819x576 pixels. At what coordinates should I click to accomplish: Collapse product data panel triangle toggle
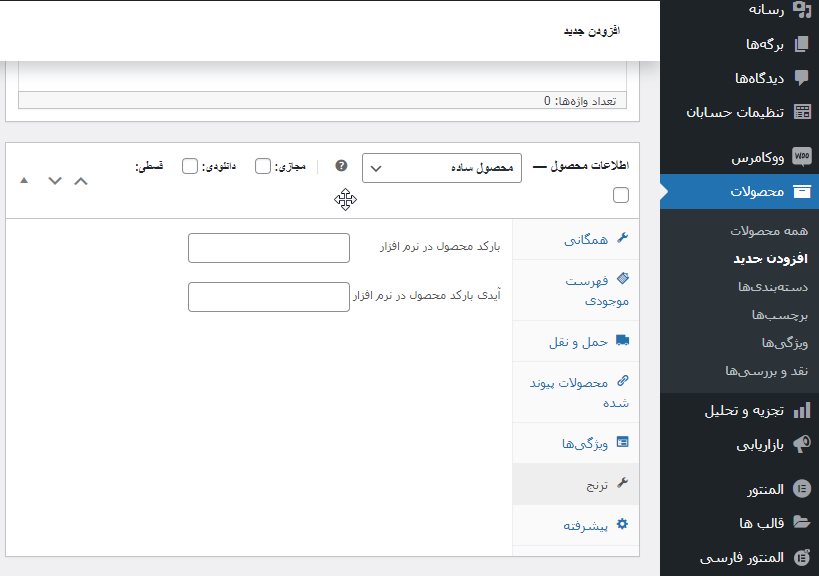(x=24, y=180)
